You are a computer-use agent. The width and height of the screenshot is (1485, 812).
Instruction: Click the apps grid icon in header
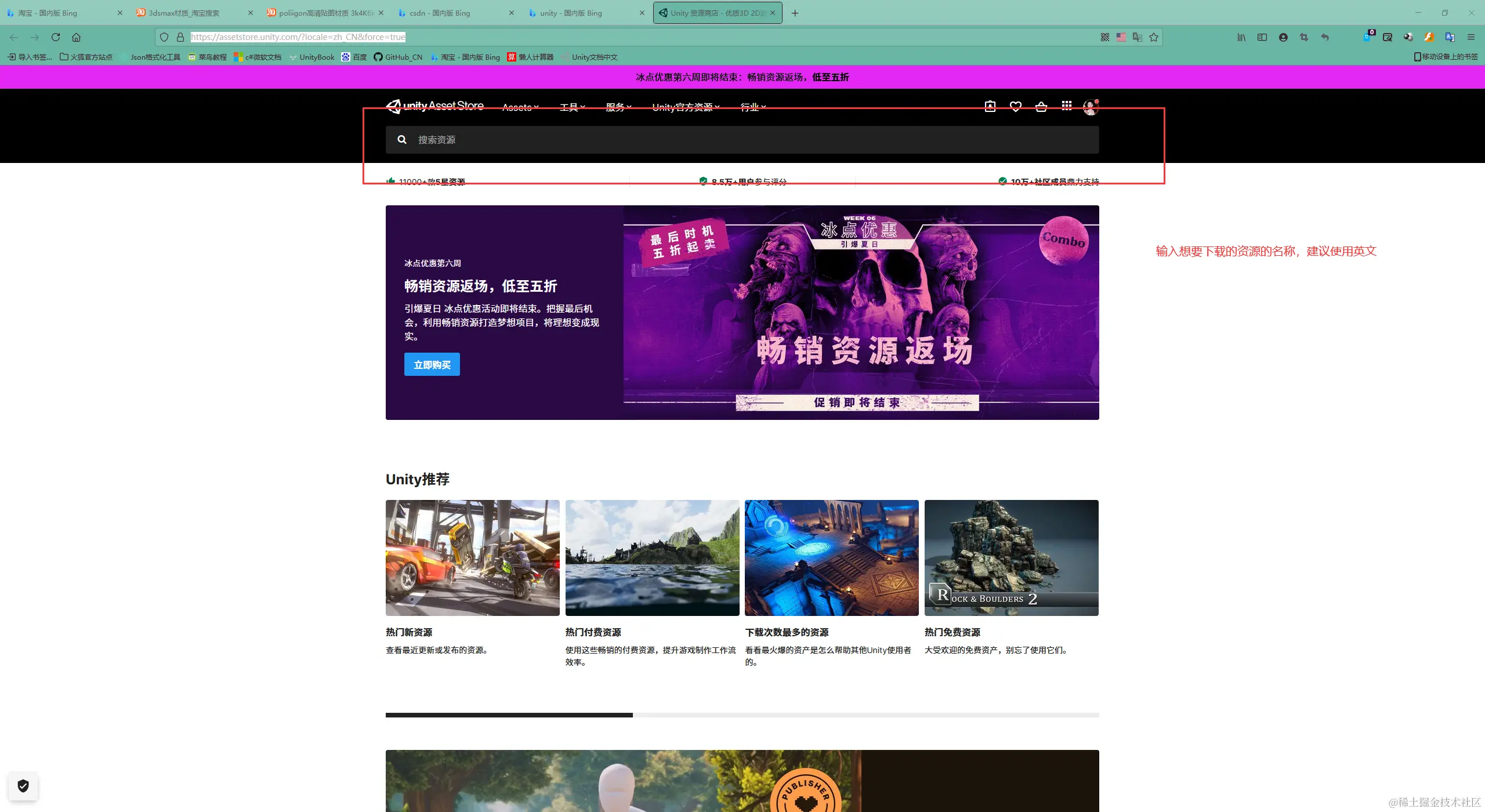(x=1066, y=106)
